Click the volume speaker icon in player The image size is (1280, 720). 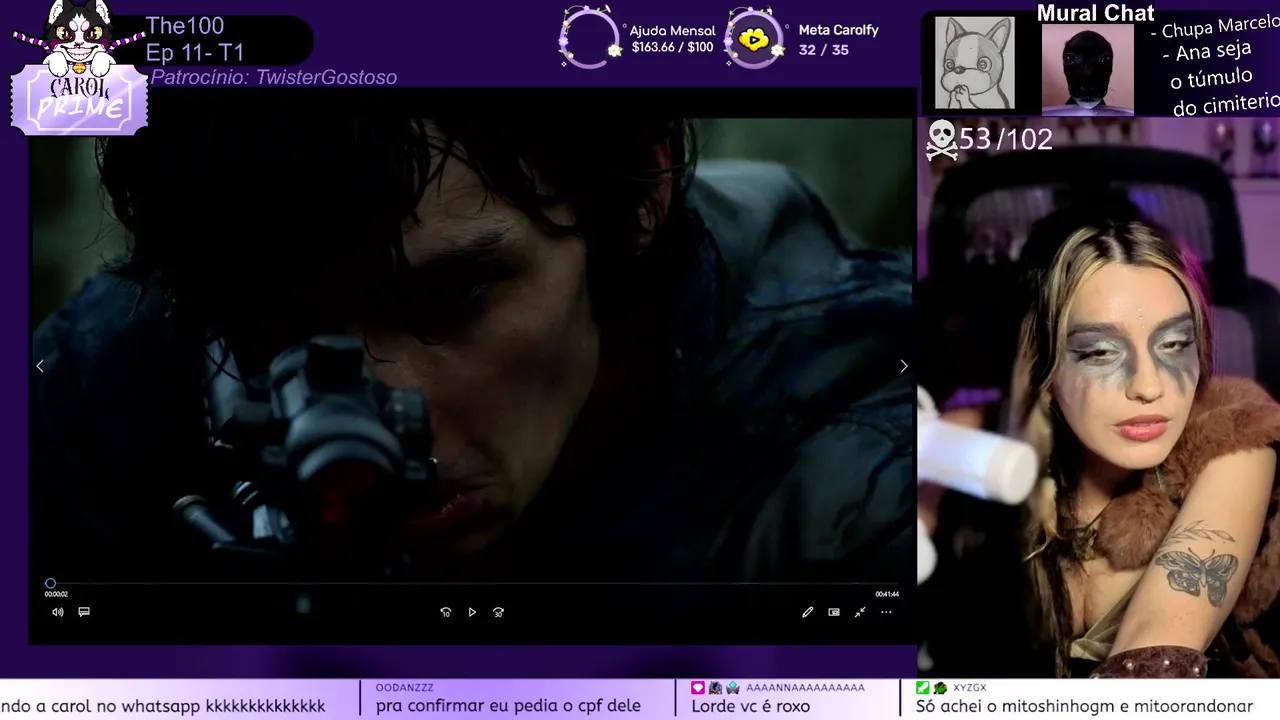coord(57,612)
